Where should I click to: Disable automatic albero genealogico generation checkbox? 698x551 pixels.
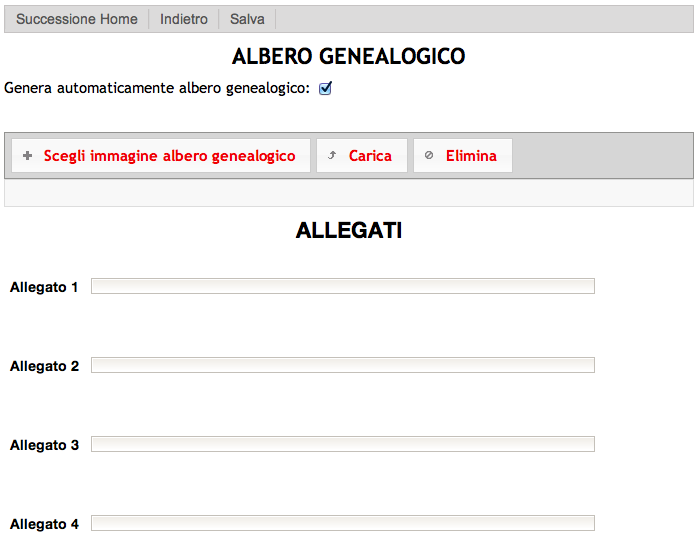click(x=325, y=88)
